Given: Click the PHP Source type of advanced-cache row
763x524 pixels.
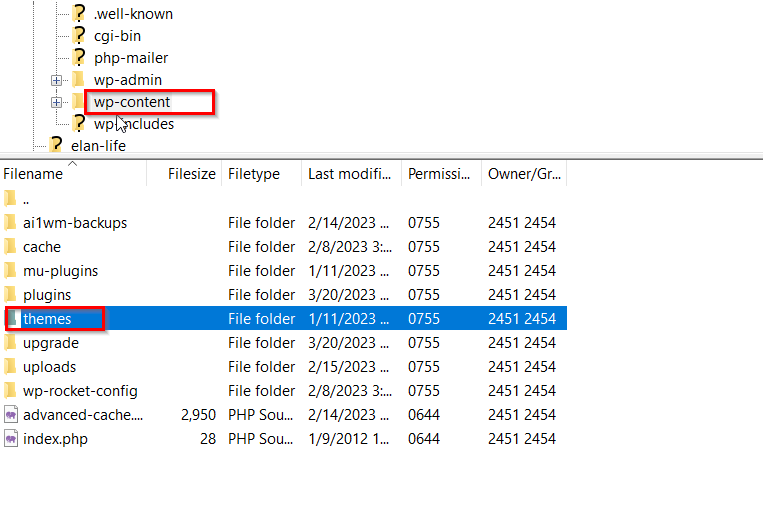Looking at the screenshot, I should coord(260,415).
